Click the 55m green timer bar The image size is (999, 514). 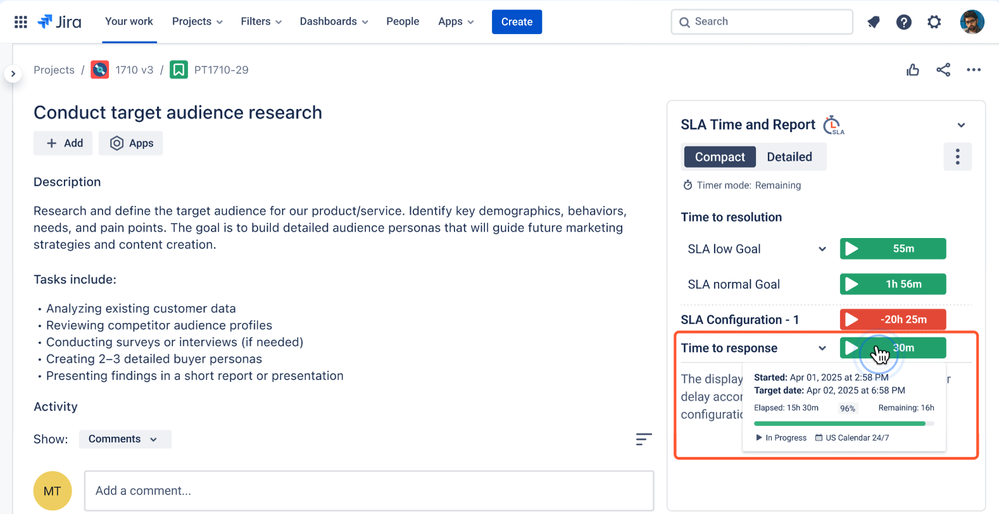(893, 249)
